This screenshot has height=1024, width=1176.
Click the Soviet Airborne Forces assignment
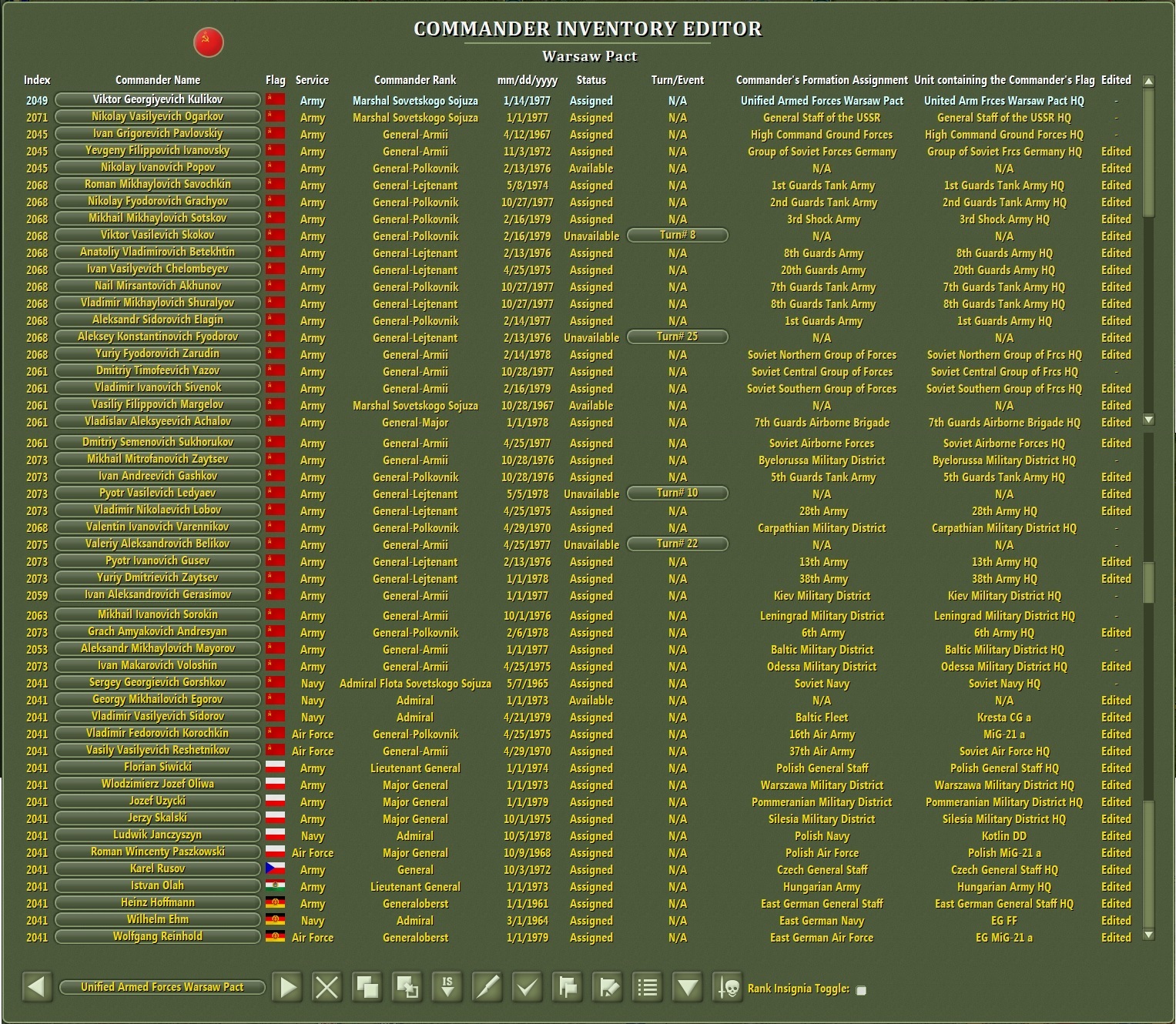click(x=822, y=443)
